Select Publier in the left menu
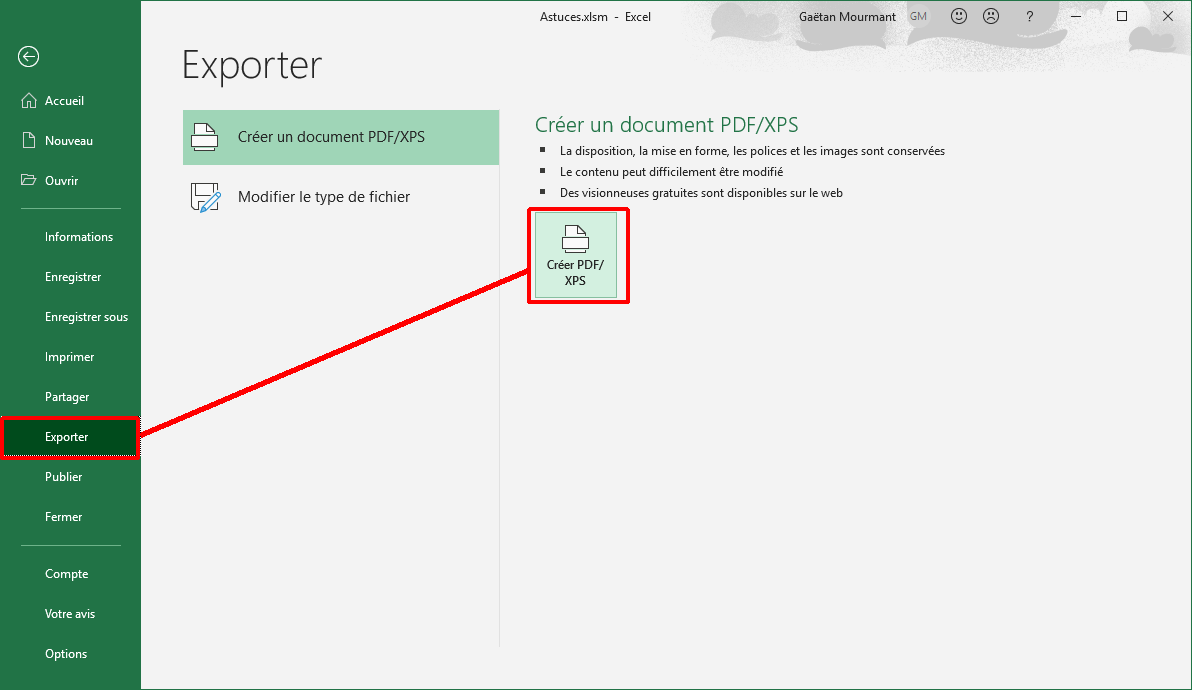The image size is (1192, 690). [x=64, y=477]
